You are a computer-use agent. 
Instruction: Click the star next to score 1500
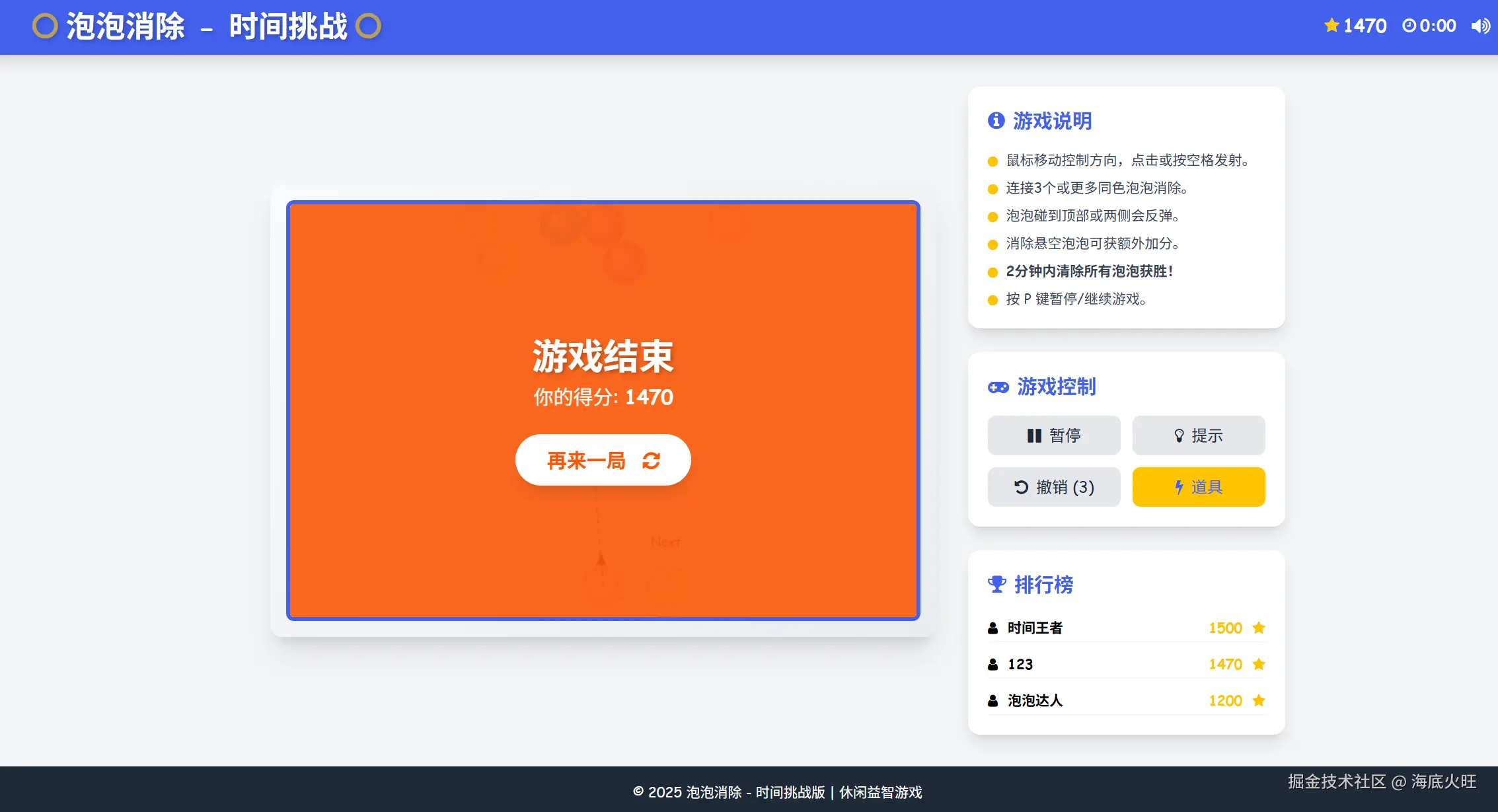[x=1258, y=628]
